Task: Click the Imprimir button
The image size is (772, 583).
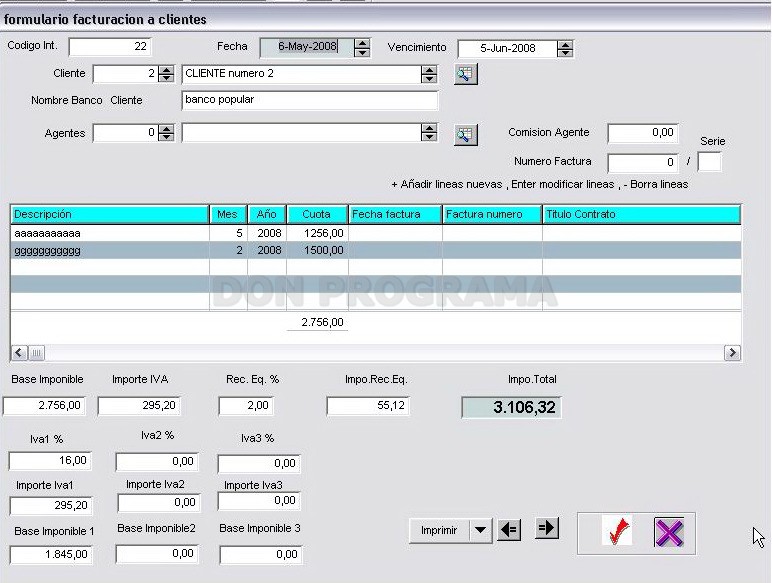Action: [439, 530]
